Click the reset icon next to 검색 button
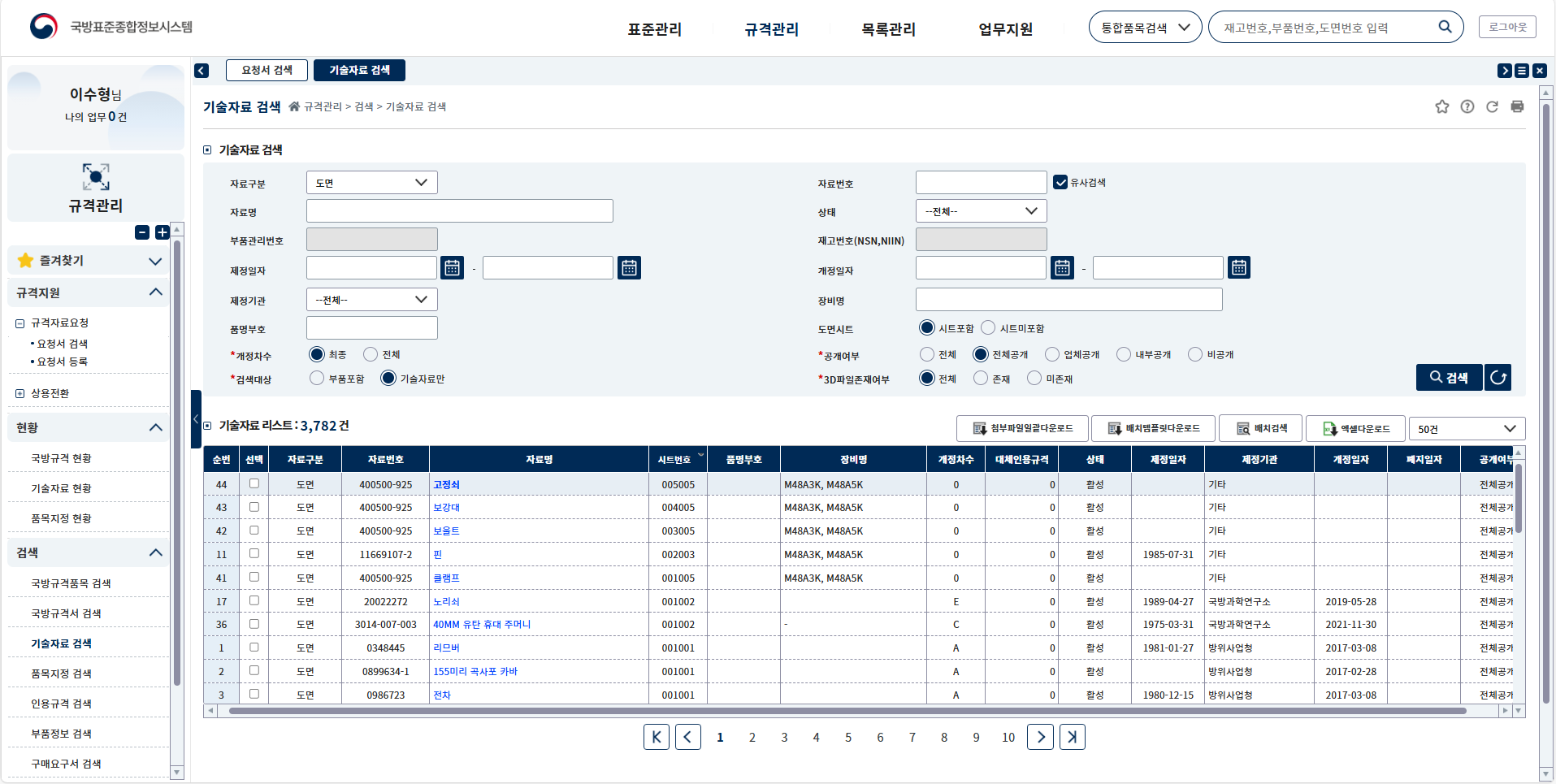This screenshot has width=1556, height=784. point(1498,378)
